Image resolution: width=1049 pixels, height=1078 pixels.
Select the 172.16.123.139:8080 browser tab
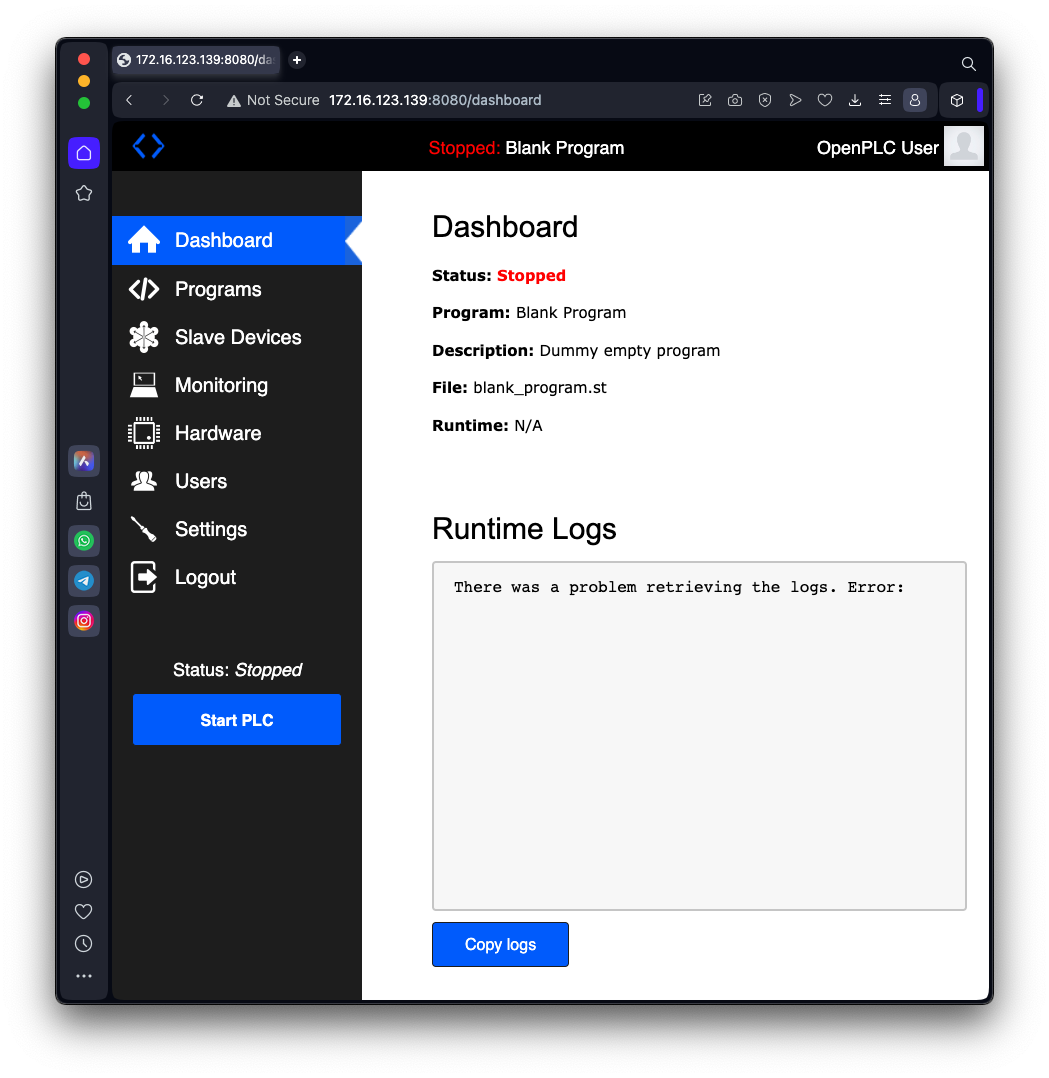[x=197, y=60]
